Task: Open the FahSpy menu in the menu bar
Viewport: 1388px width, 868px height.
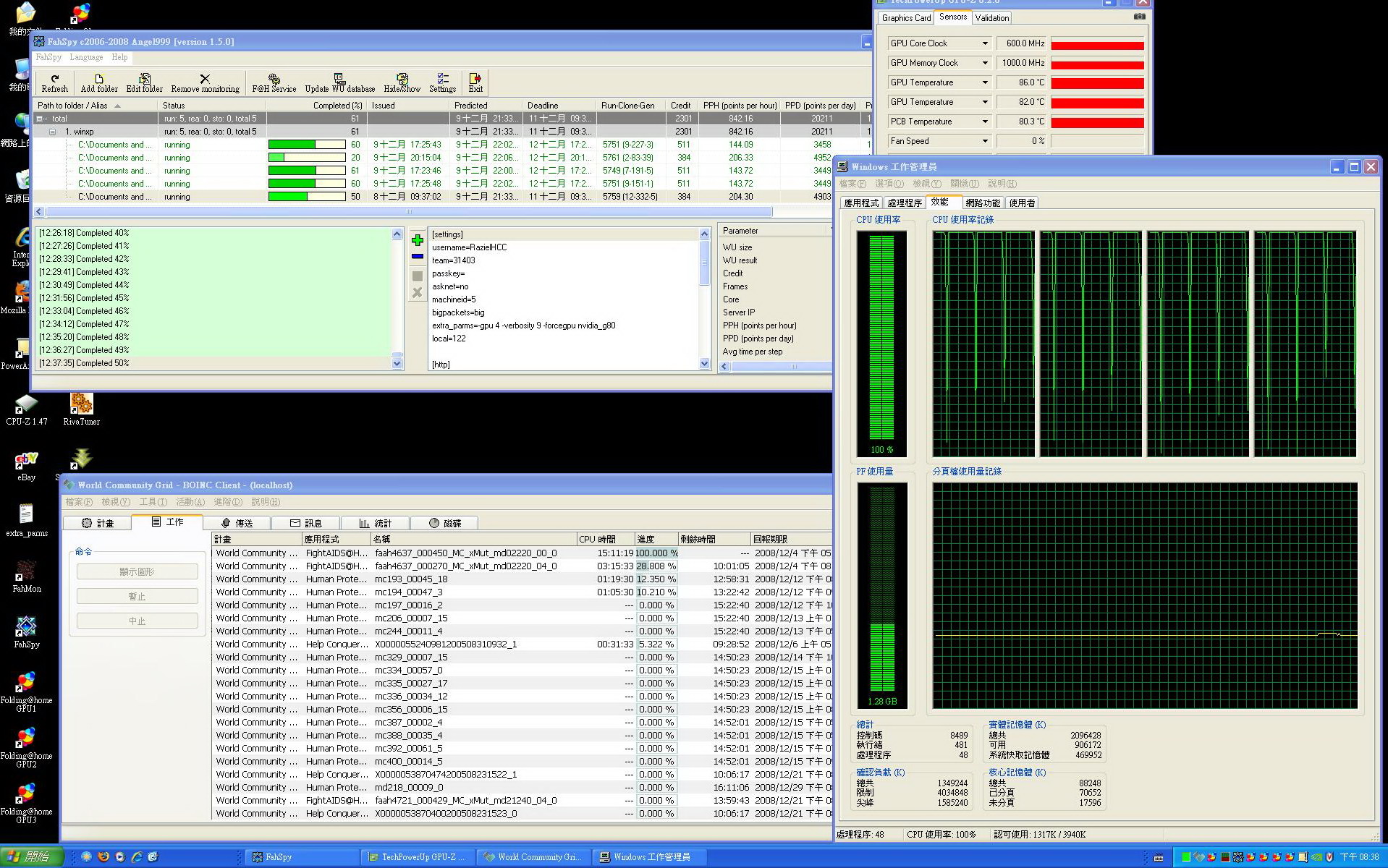Action: 48,57
